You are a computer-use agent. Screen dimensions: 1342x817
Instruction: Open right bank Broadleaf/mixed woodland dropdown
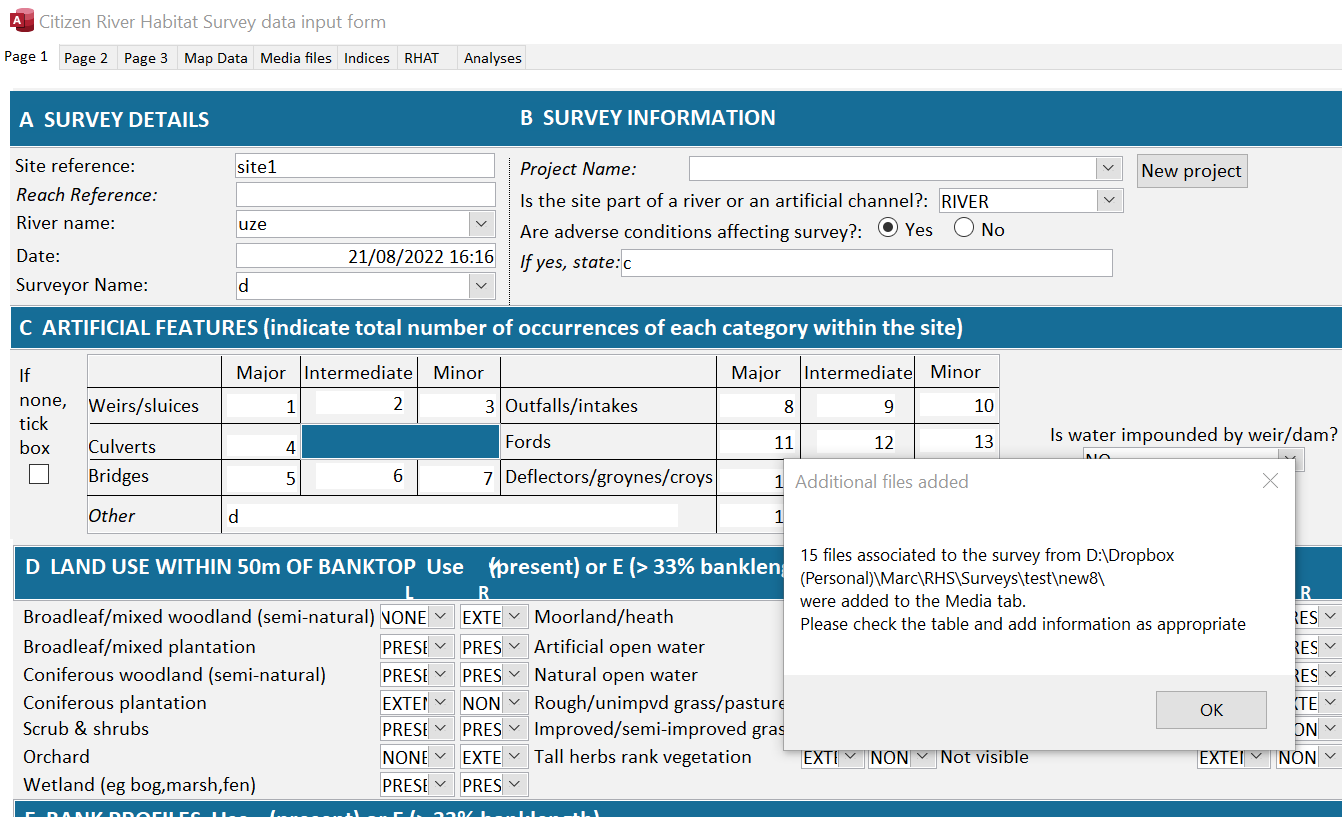516,618
